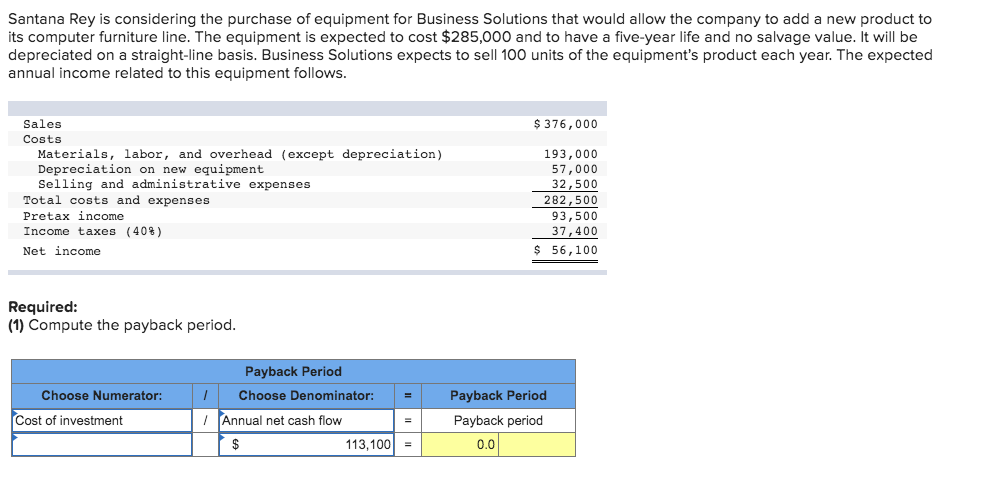Click the 'Payback period' result label
Viewport: 989px width, 500px height.
coord(498,421)
